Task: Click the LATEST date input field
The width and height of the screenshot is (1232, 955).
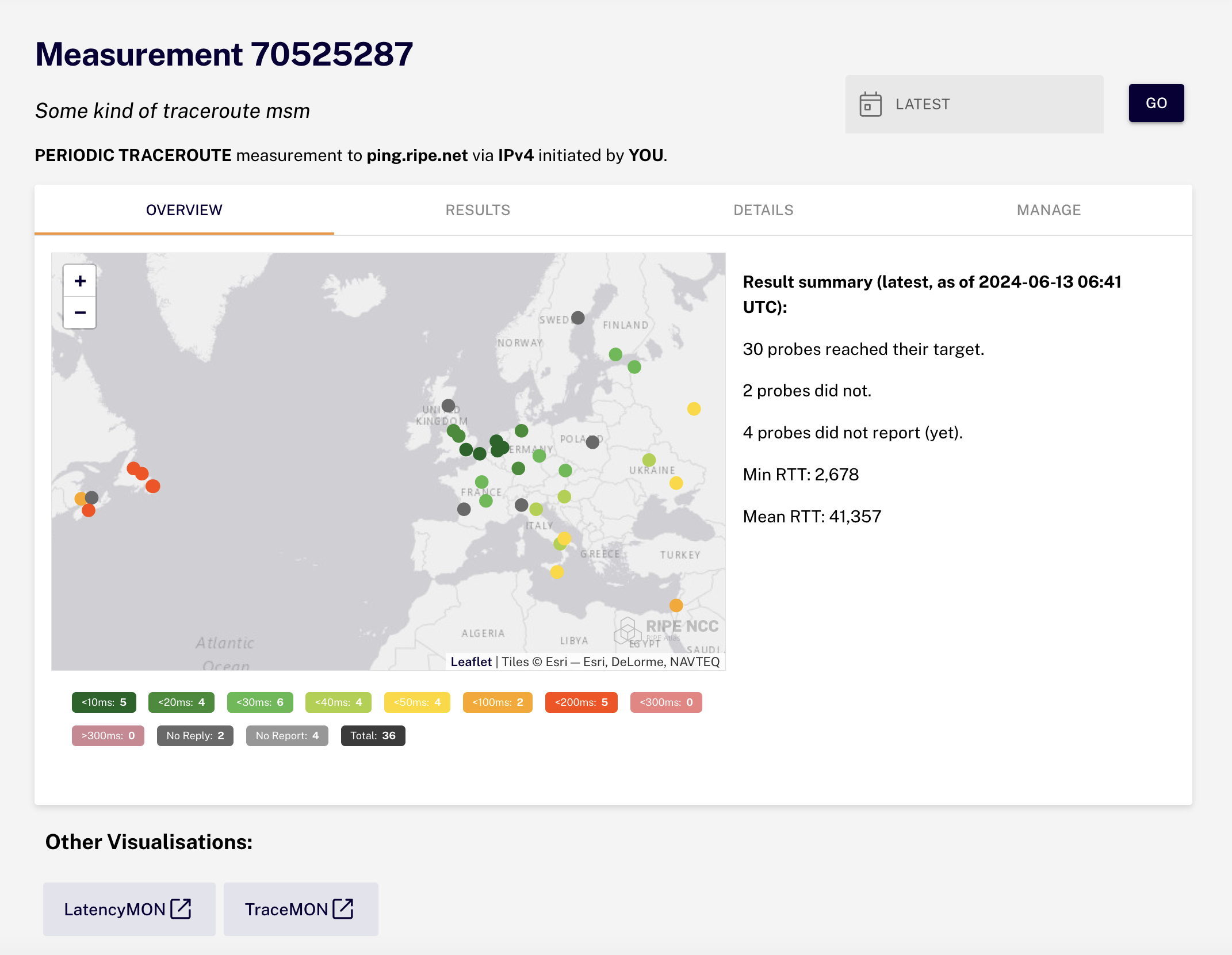Action: pos(974,104)
